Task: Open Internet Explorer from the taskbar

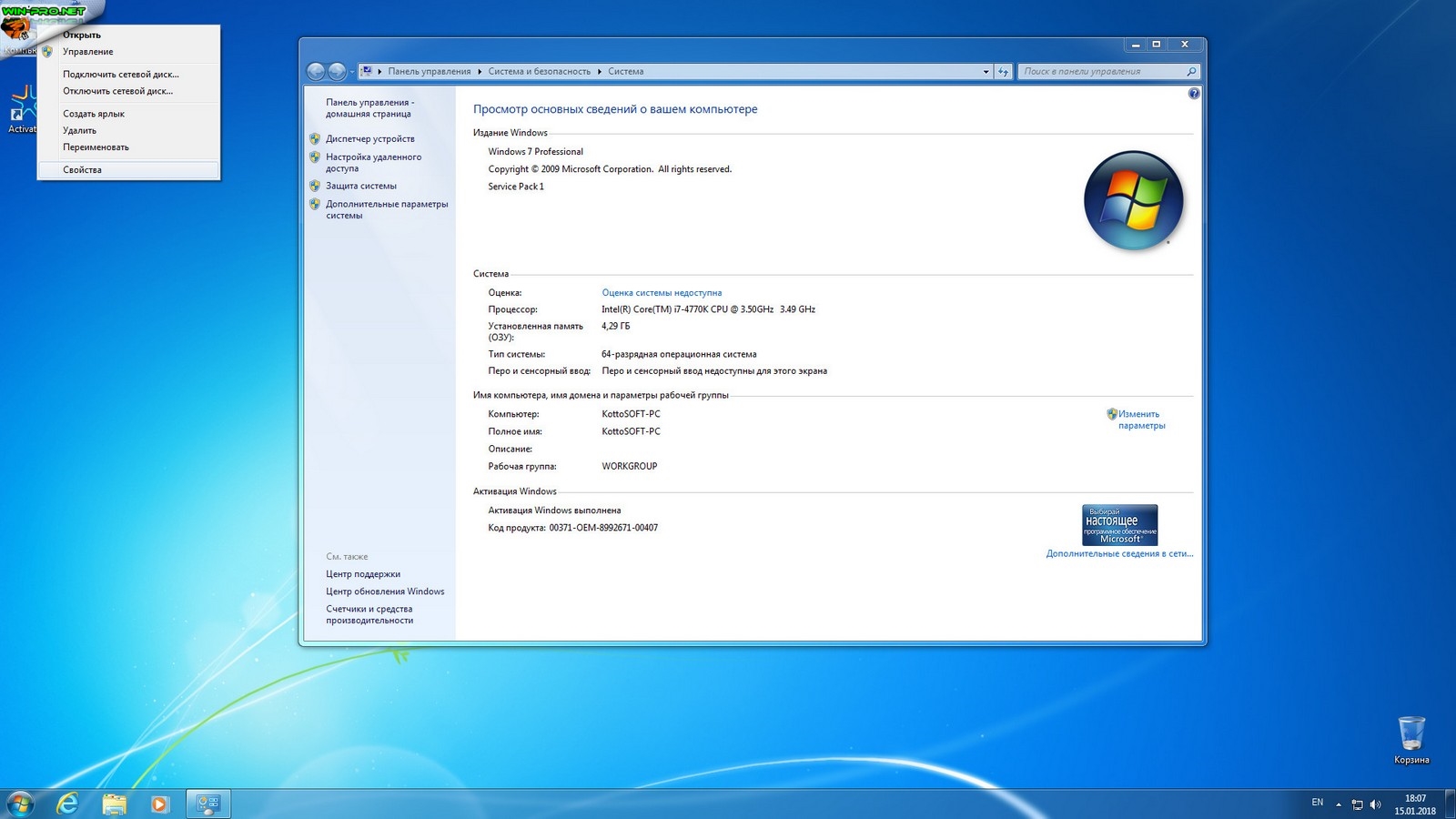Action: tap(67, 804)
